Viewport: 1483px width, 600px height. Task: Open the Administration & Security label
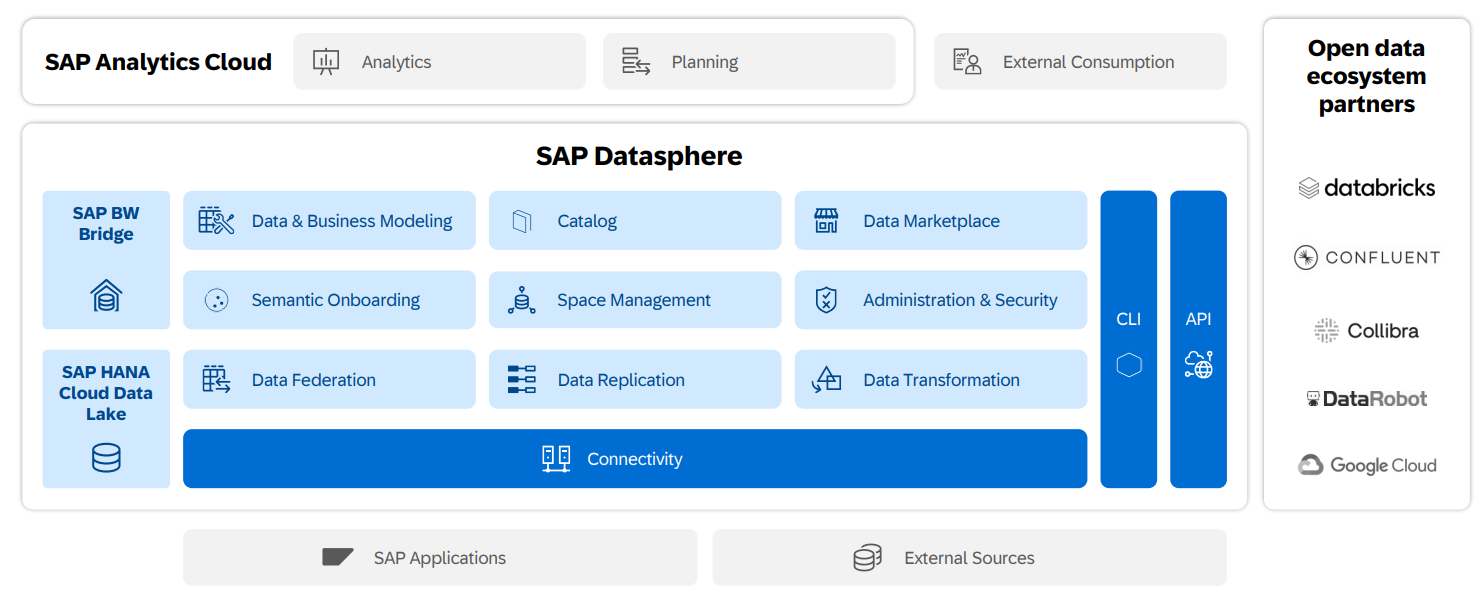pos(960,300)
